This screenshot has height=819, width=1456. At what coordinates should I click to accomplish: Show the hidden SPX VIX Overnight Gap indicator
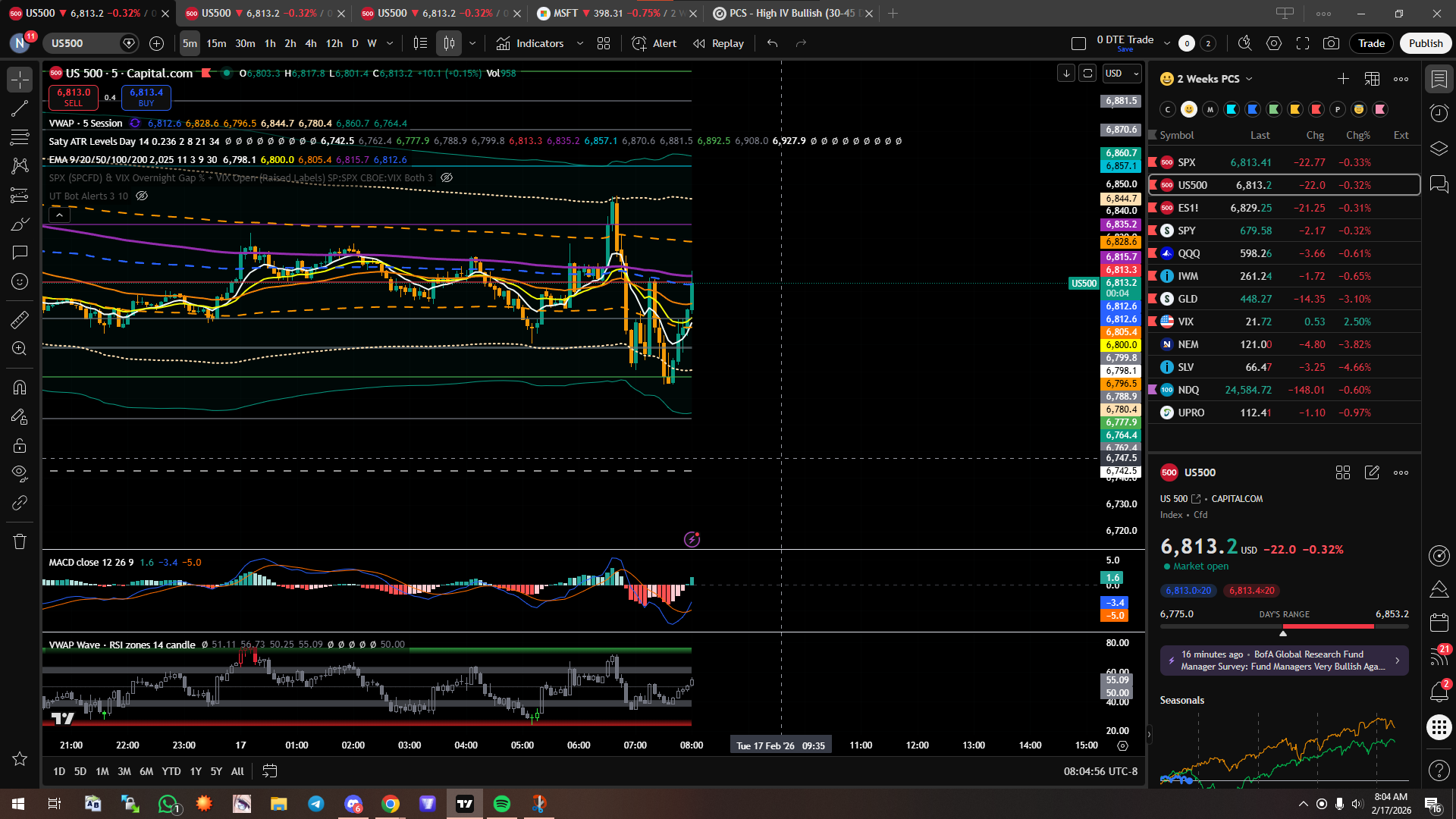(x=447, y=177)
